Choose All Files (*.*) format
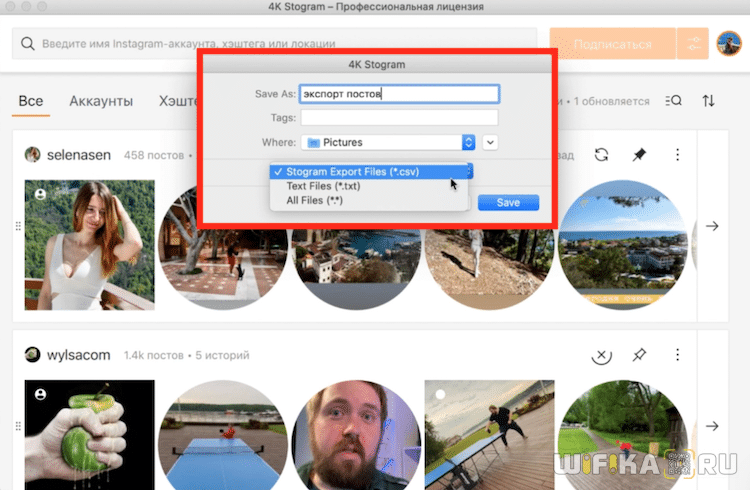This screenshot has width=750, height=490. [369, 200]
